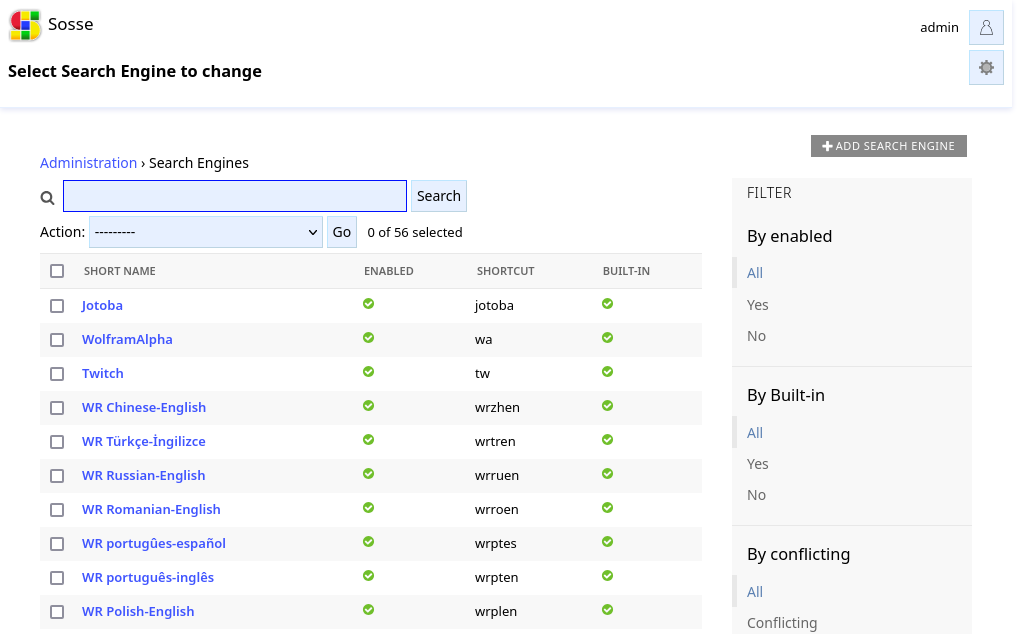Select the WR Polish-English row checkbox
The image size is (1024, 634).
[x=57, y=612]
